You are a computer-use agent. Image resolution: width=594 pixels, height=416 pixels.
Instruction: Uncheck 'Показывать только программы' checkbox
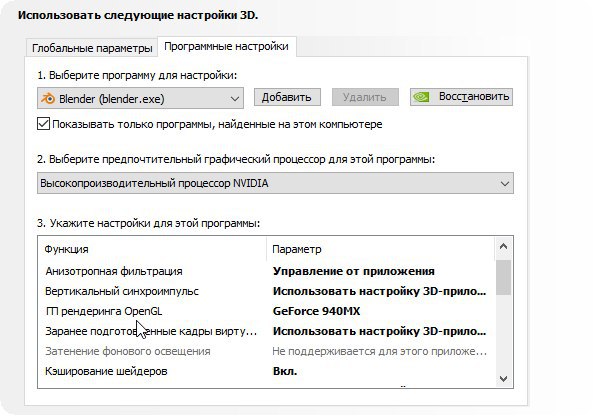pos(43,124)
